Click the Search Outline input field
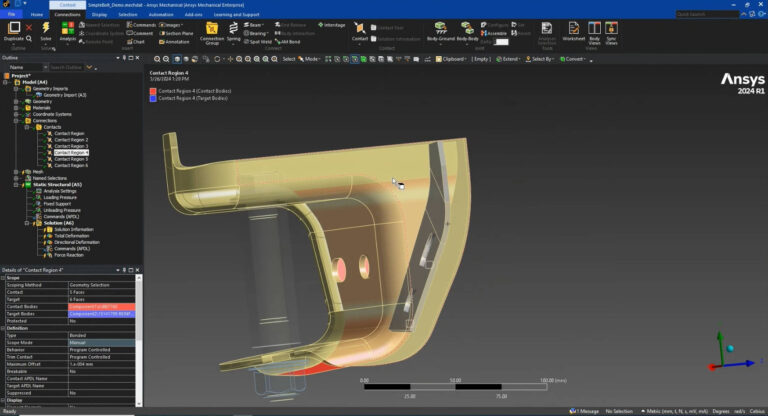 coord(67,67)
